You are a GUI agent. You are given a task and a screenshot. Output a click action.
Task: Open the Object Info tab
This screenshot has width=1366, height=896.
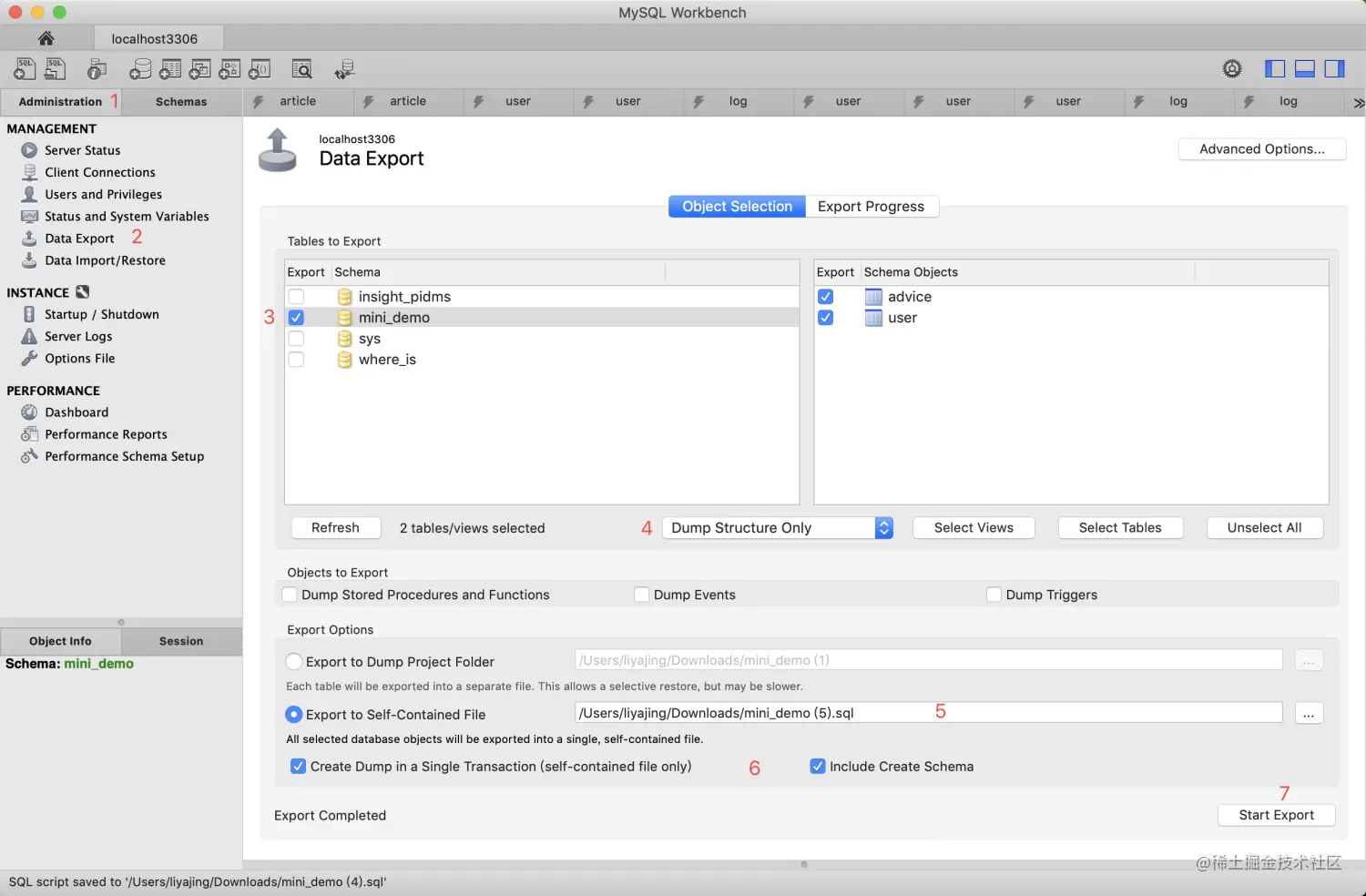coord(60,641)
